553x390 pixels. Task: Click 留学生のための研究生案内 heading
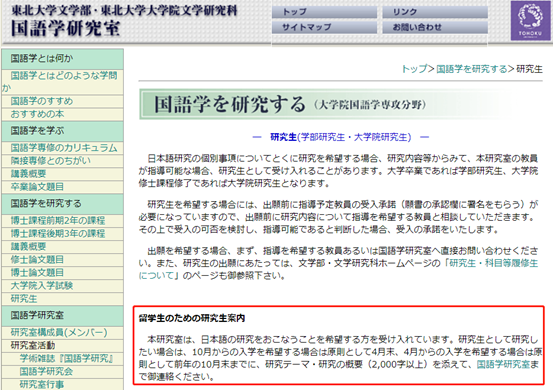click(192, 318)
